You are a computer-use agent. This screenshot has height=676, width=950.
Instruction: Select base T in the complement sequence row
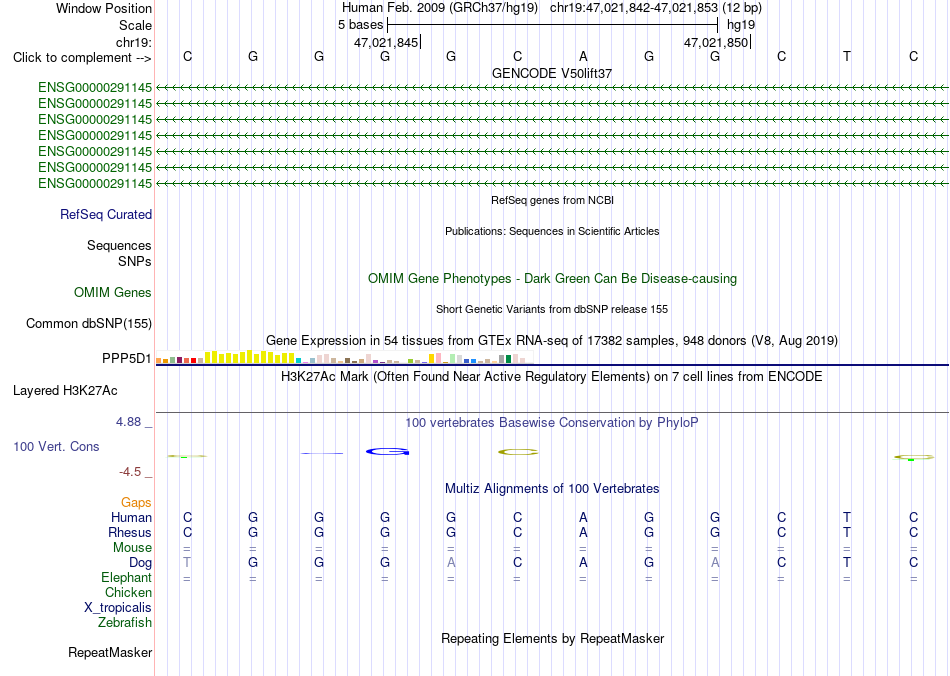click(x=846, y=56)
